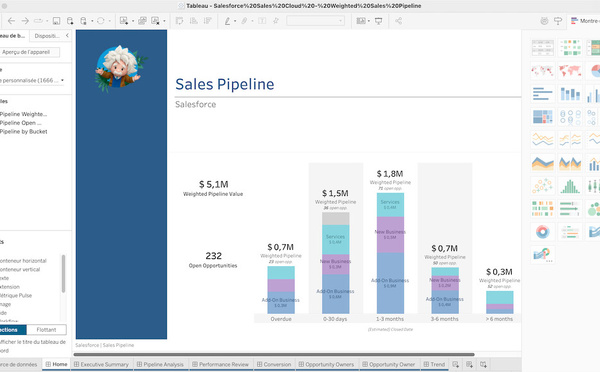Screen dimensions: 600x372
Task: Click the New dashboard icon in tab bar
Action: [x=469, y=364]
